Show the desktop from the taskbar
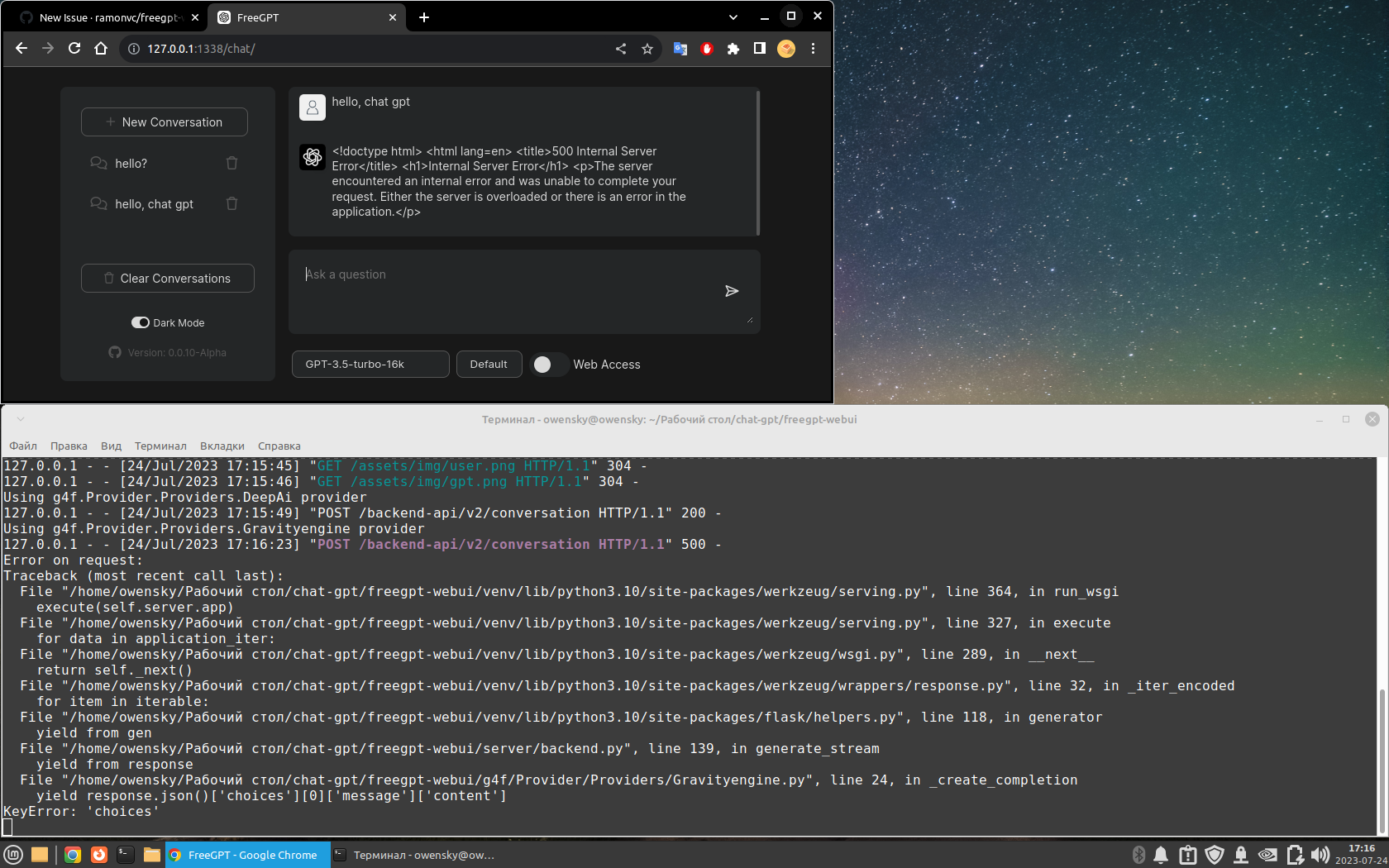The image size is (1389, 868). tap(40, 855)
